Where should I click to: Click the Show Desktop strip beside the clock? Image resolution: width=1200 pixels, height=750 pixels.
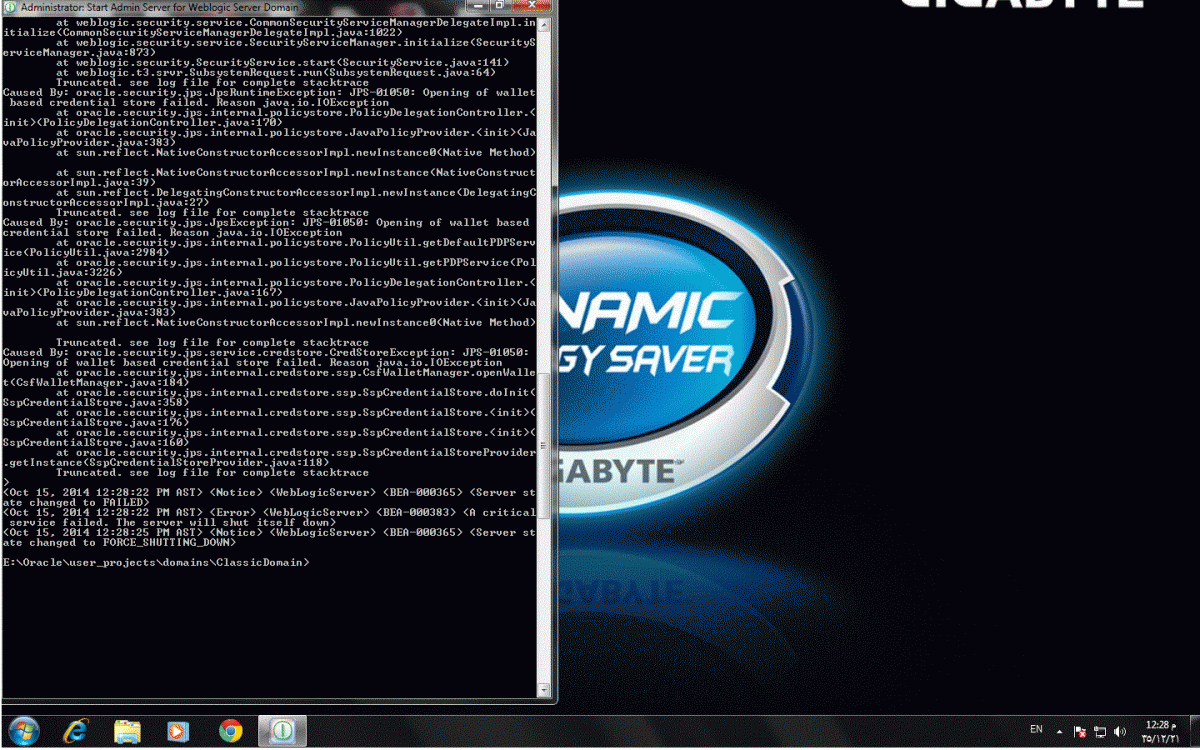point(1194,731)
